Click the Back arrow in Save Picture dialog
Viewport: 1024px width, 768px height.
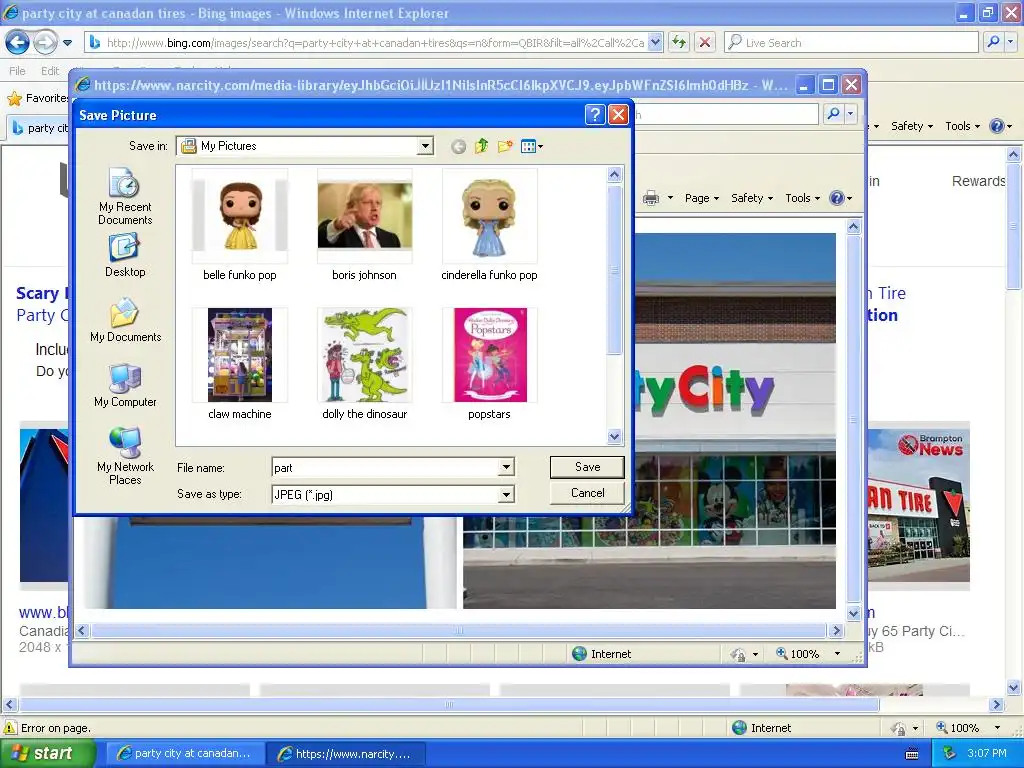point(458,146)
